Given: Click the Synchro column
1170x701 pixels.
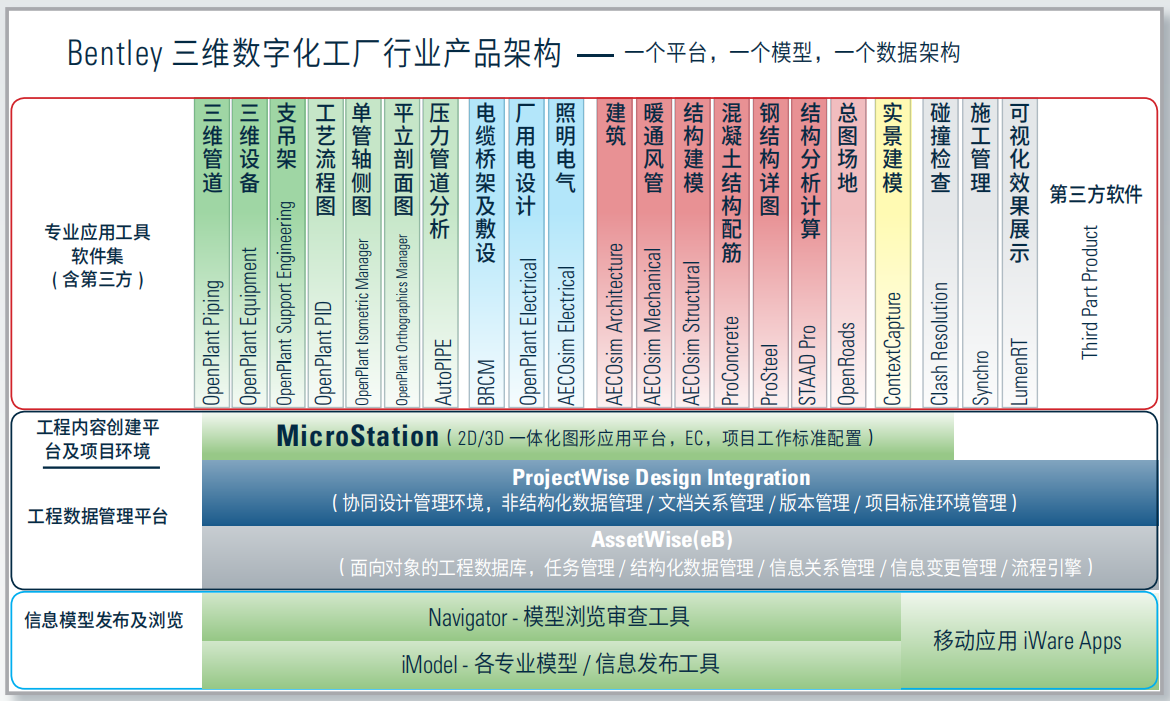Looking at the screenshot, I should pos(980,253).
